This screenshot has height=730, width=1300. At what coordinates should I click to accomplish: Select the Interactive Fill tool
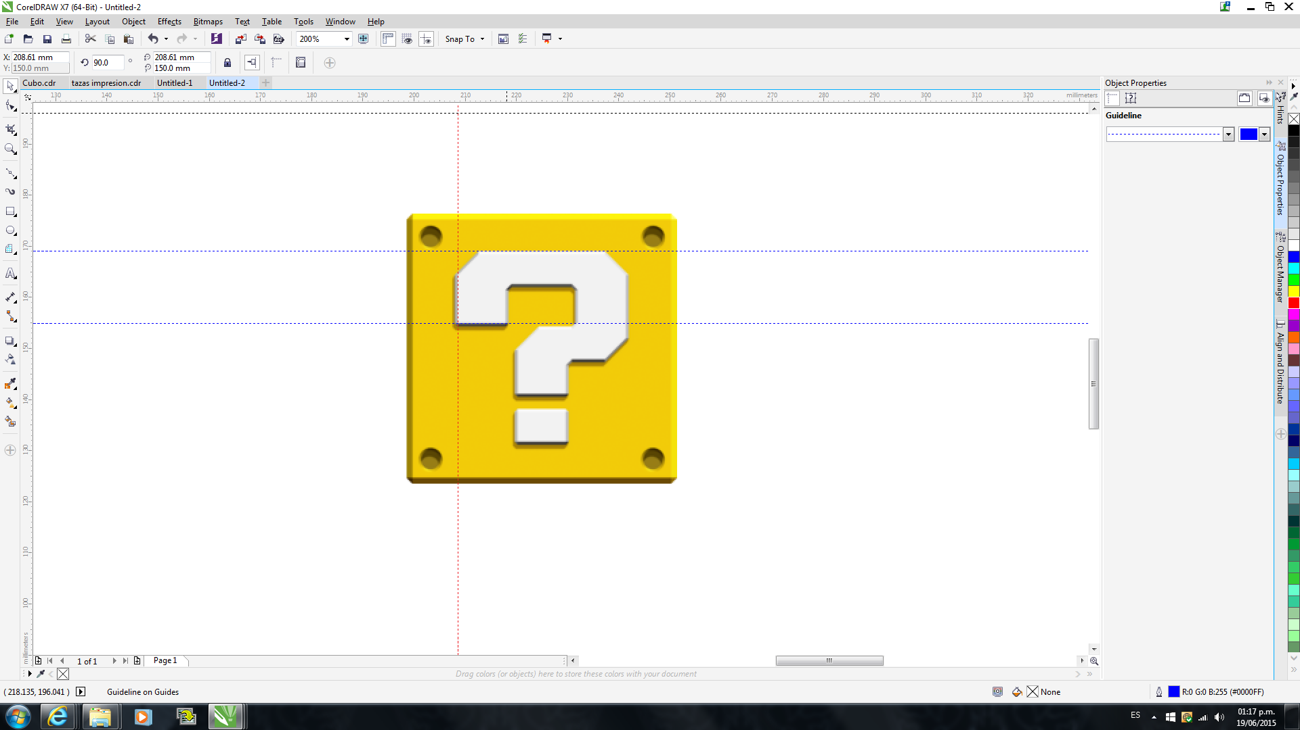tap(11, 403)
